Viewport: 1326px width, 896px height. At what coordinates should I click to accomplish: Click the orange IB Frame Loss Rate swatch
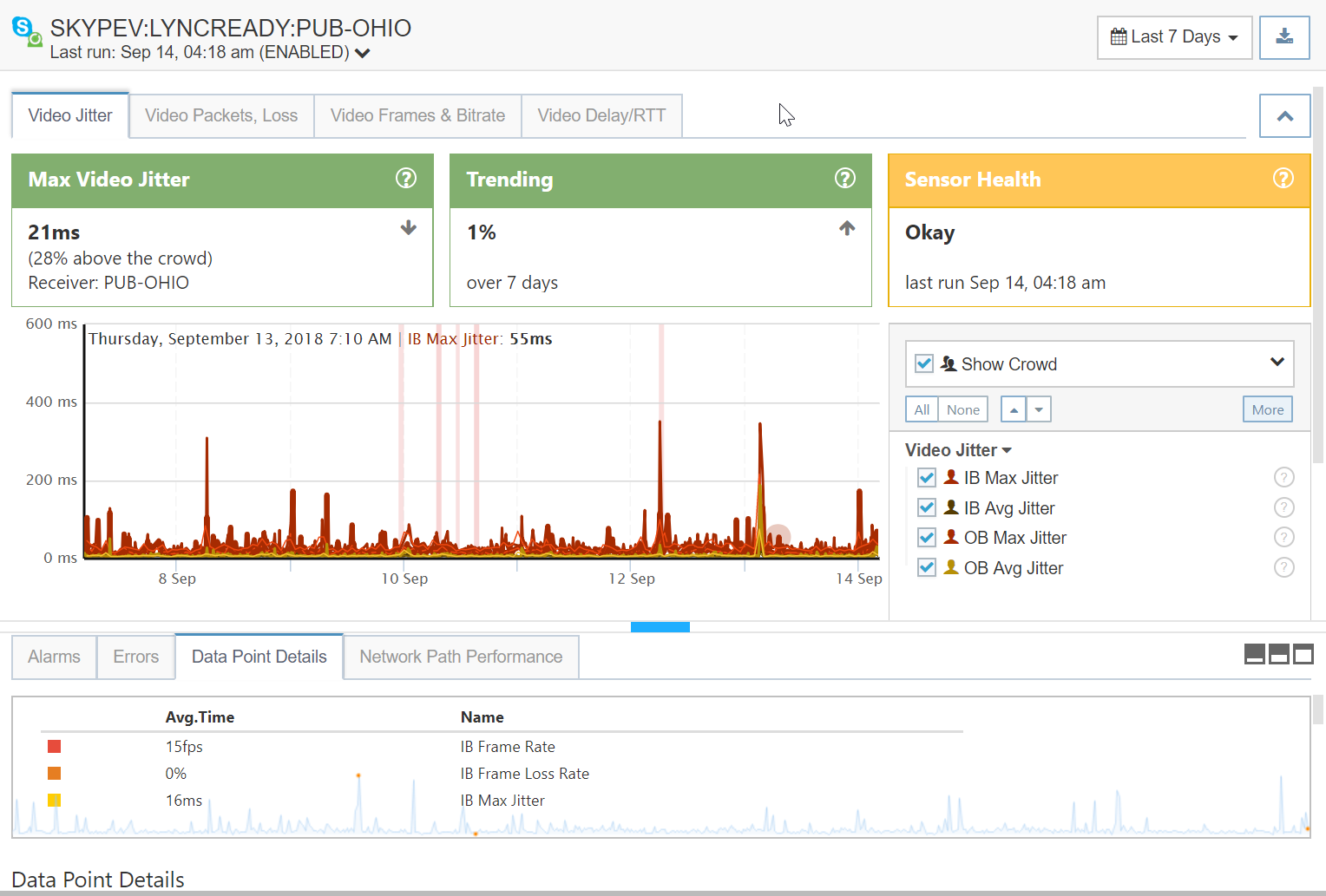54,773
